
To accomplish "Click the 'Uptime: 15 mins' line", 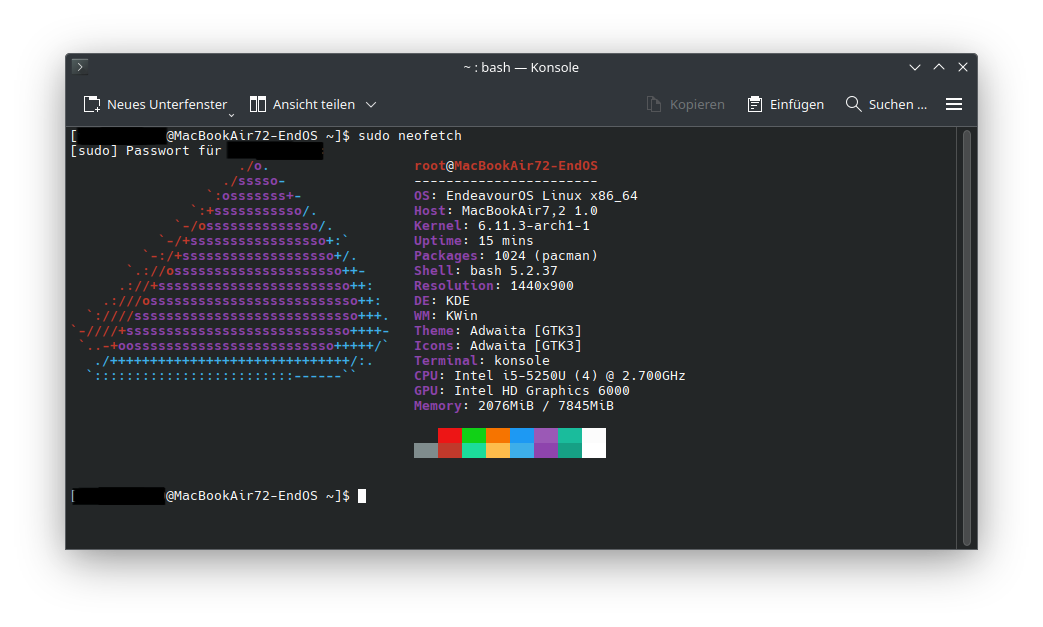I will point(474,241).
